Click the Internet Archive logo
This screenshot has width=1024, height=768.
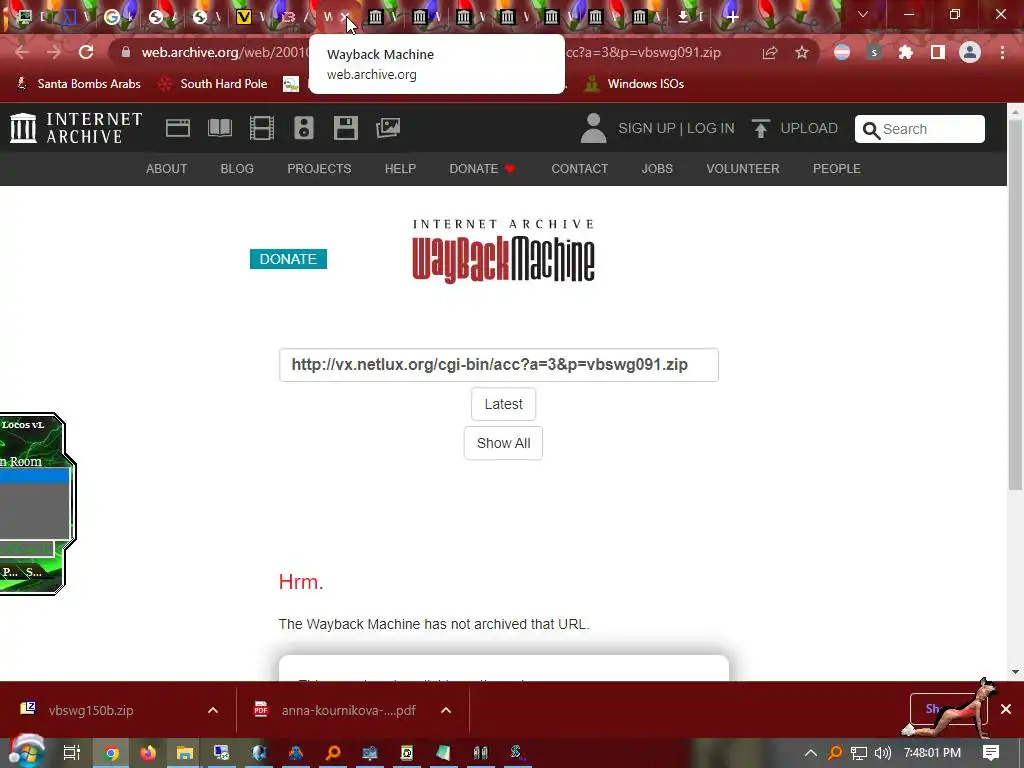(76, 128)
